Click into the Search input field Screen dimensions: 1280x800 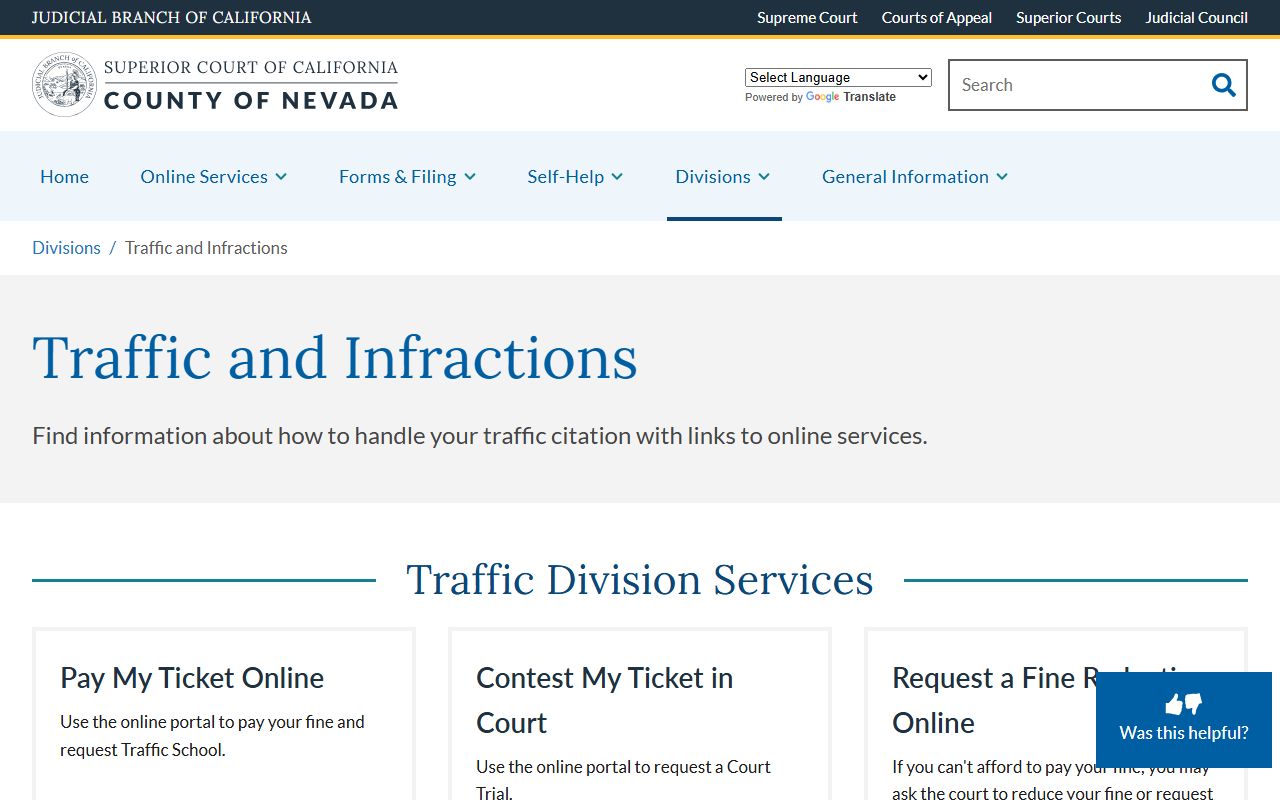(x=1076, y=85)
